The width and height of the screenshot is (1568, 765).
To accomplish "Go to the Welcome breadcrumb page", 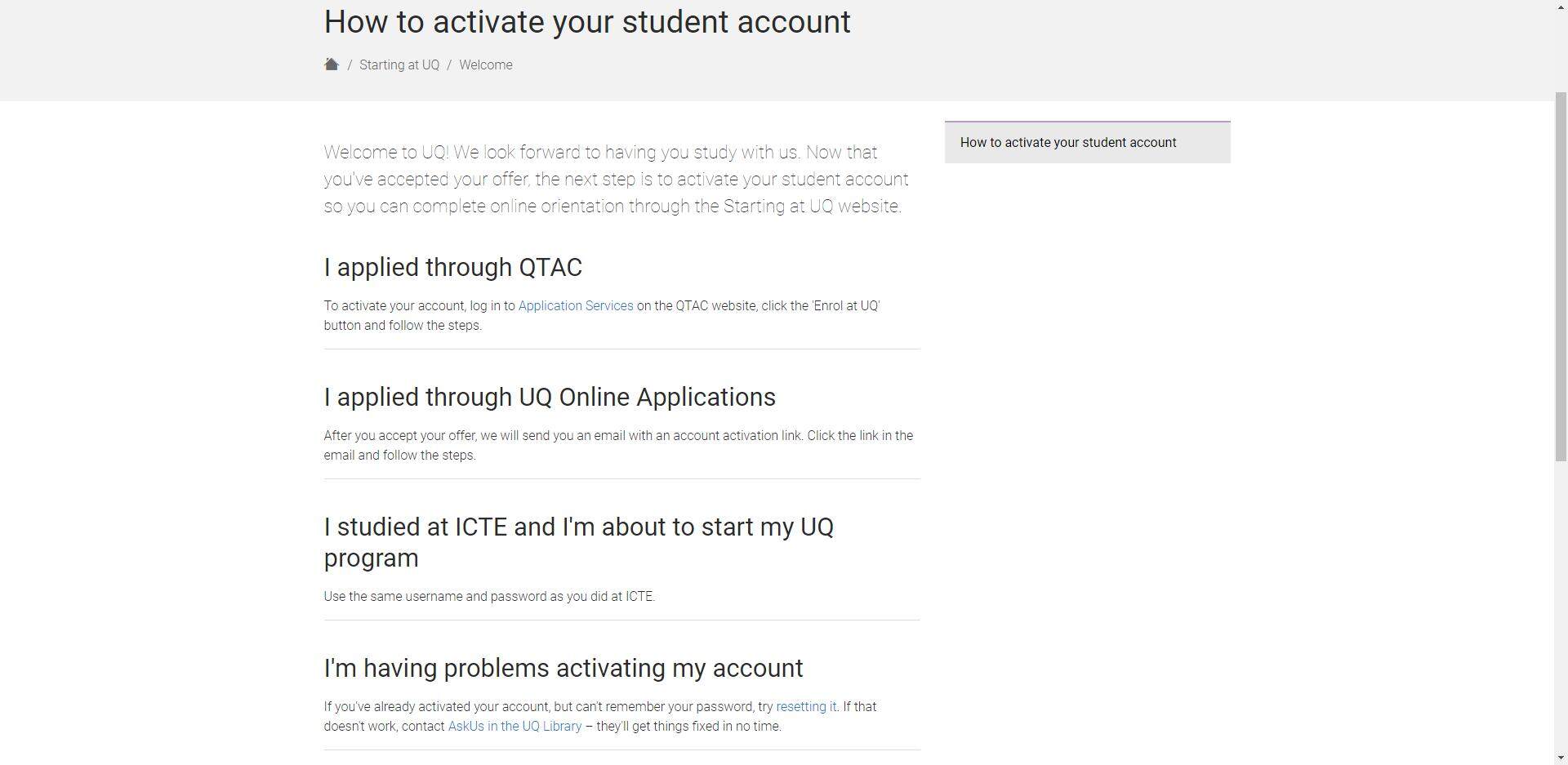I will [486, 65].
